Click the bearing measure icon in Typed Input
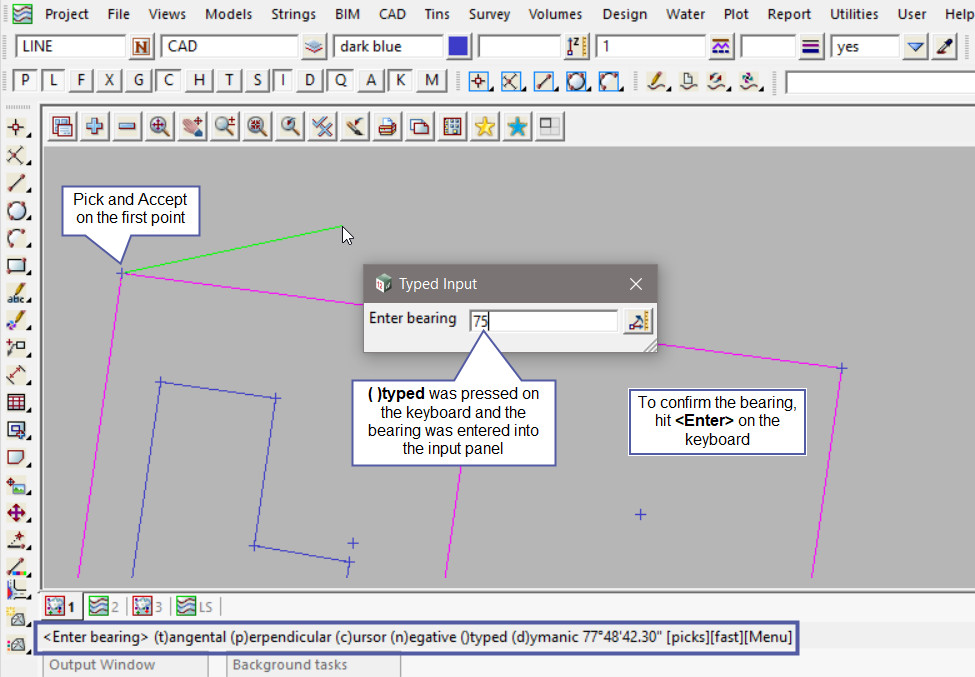This screenshot has width=975, height=677. point(637,321)
